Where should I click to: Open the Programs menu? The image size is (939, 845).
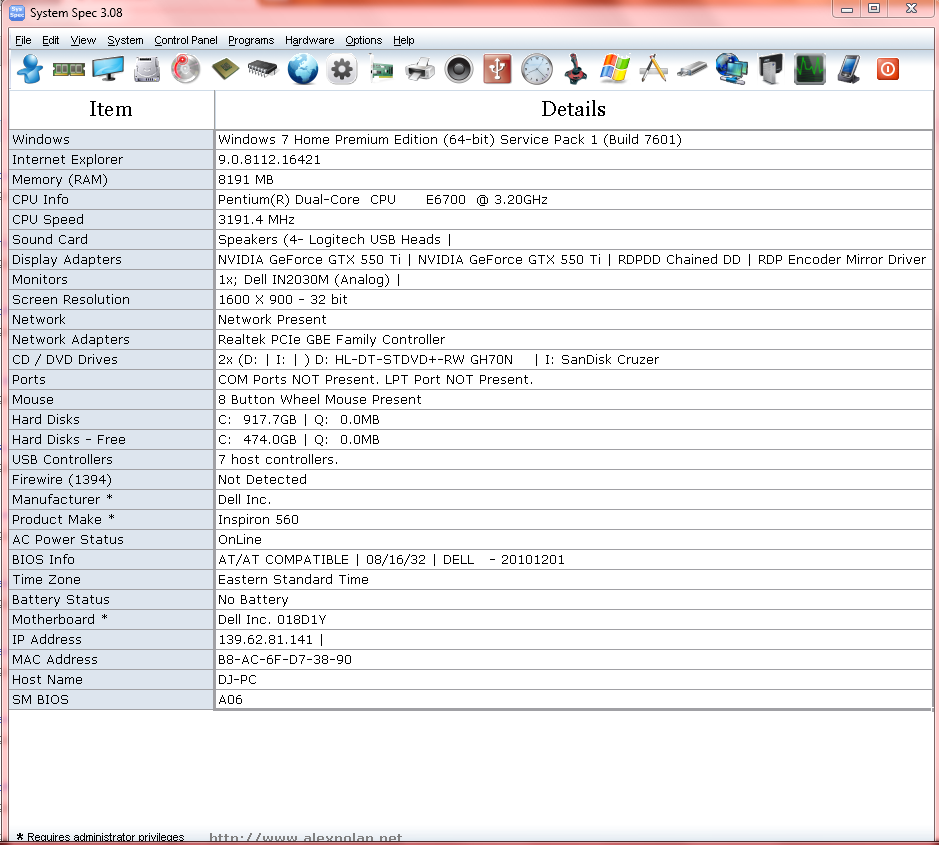click(251, 40)
